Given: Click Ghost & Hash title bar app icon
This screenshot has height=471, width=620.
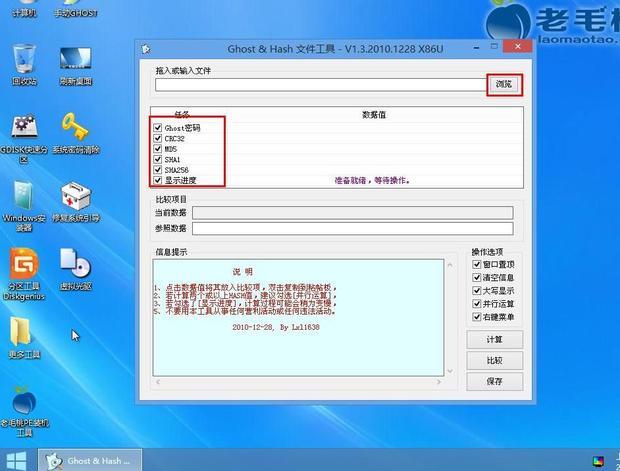Looking at the screenshot, I should click(x=146, y=49).
